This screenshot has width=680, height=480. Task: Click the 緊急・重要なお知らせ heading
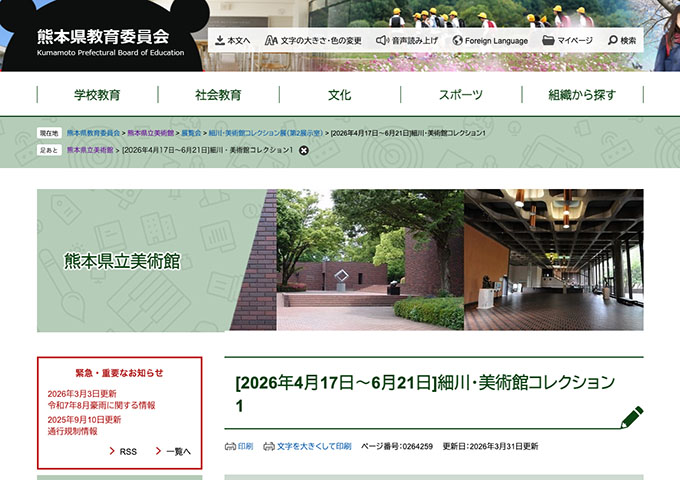pyautogui.click(x=119, y=373)
